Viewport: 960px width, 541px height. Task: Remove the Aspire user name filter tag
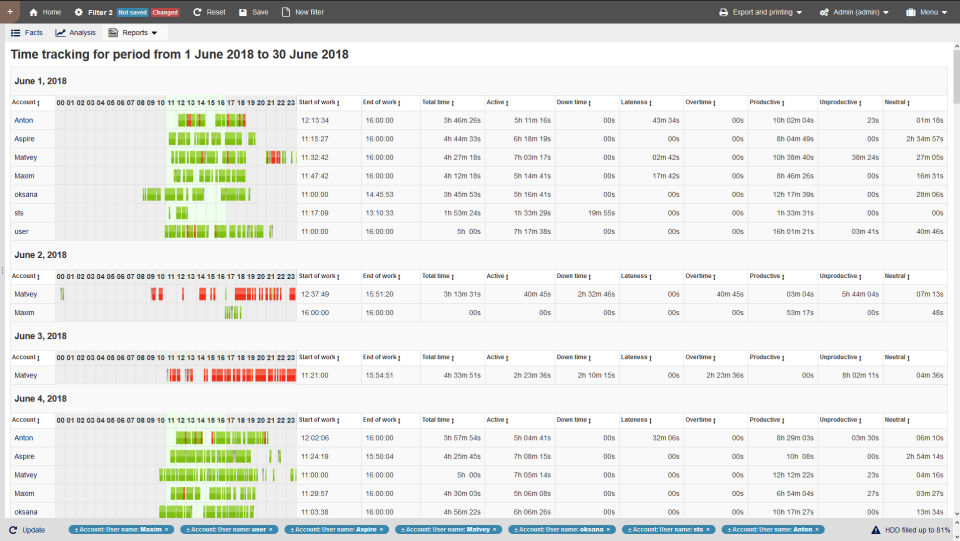(x=384, y=529)
